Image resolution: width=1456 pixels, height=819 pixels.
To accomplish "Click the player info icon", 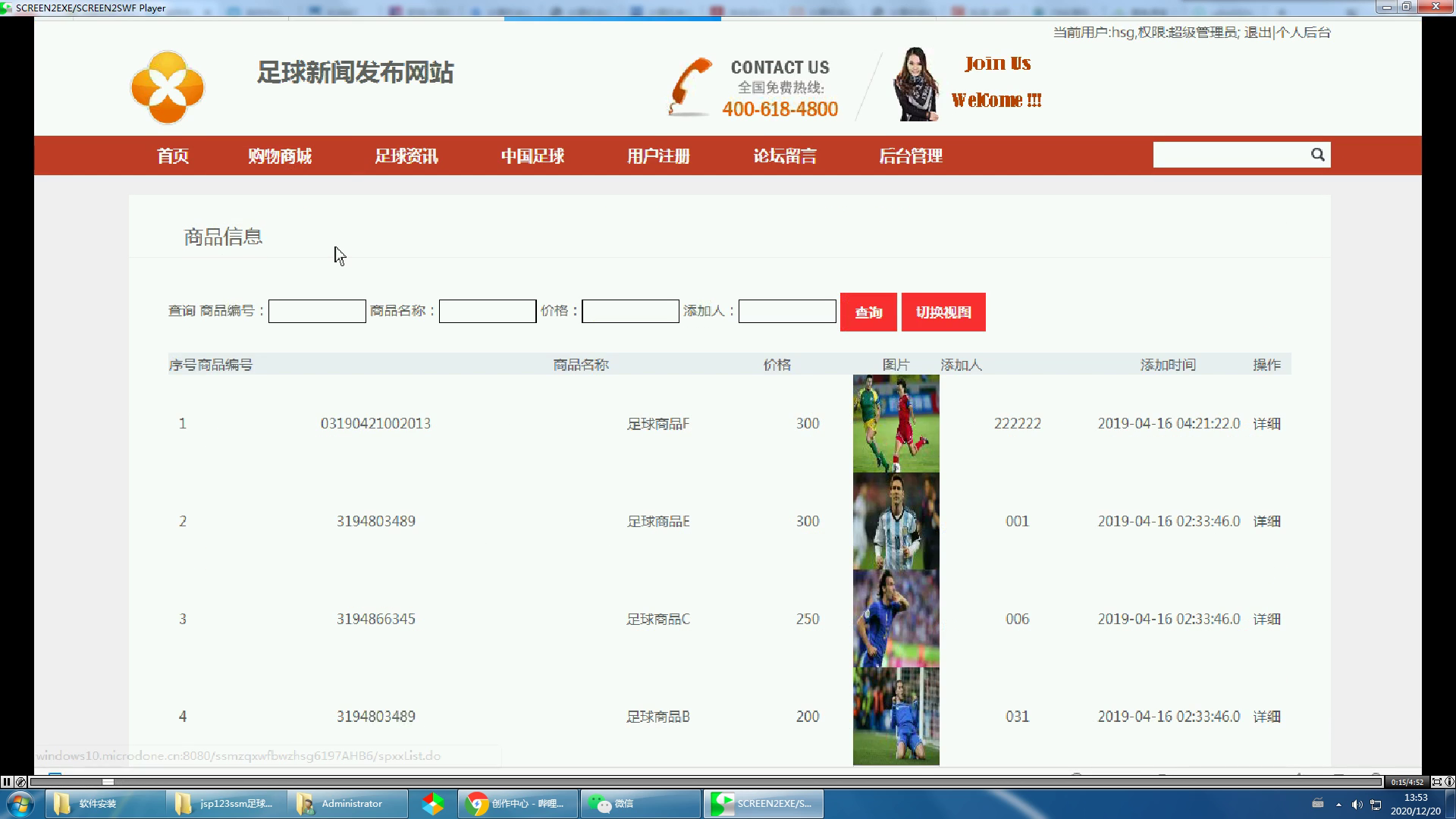I will point(1449,782).
